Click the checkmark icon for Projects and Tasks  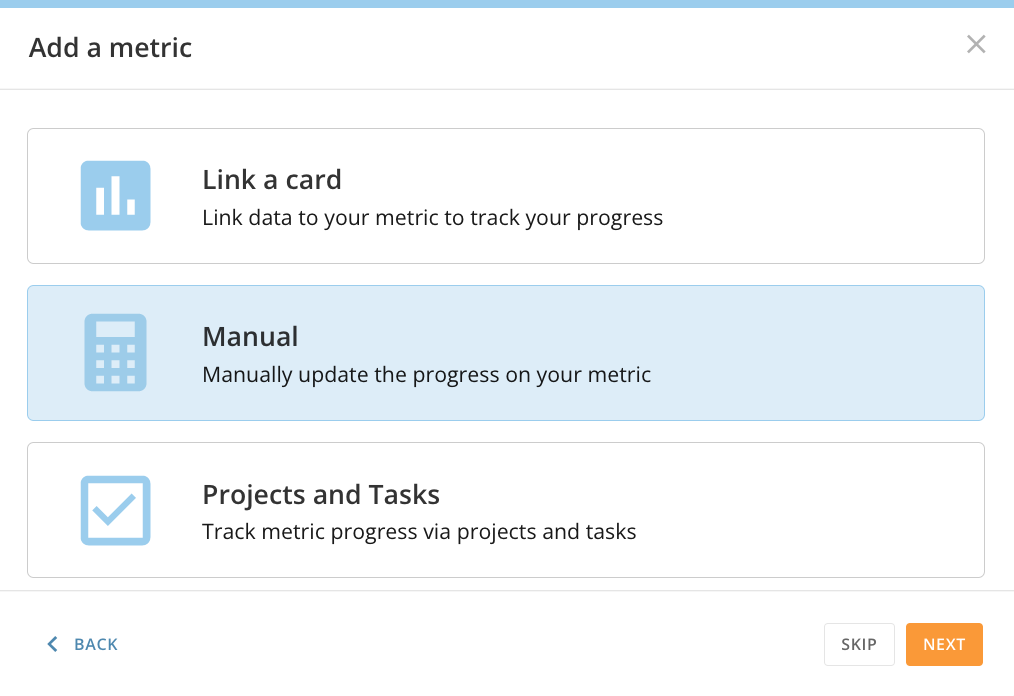click(115, 510)
